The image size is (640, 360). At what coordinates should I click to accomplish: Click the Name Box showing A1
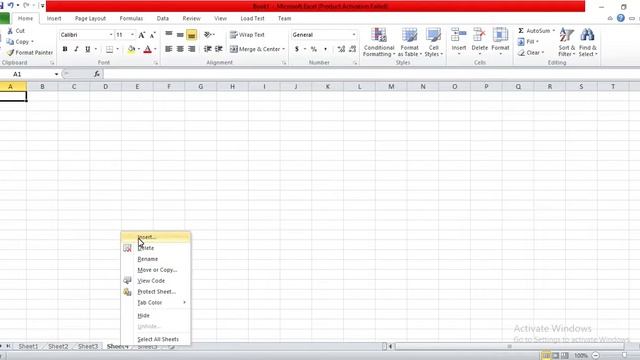28,74
